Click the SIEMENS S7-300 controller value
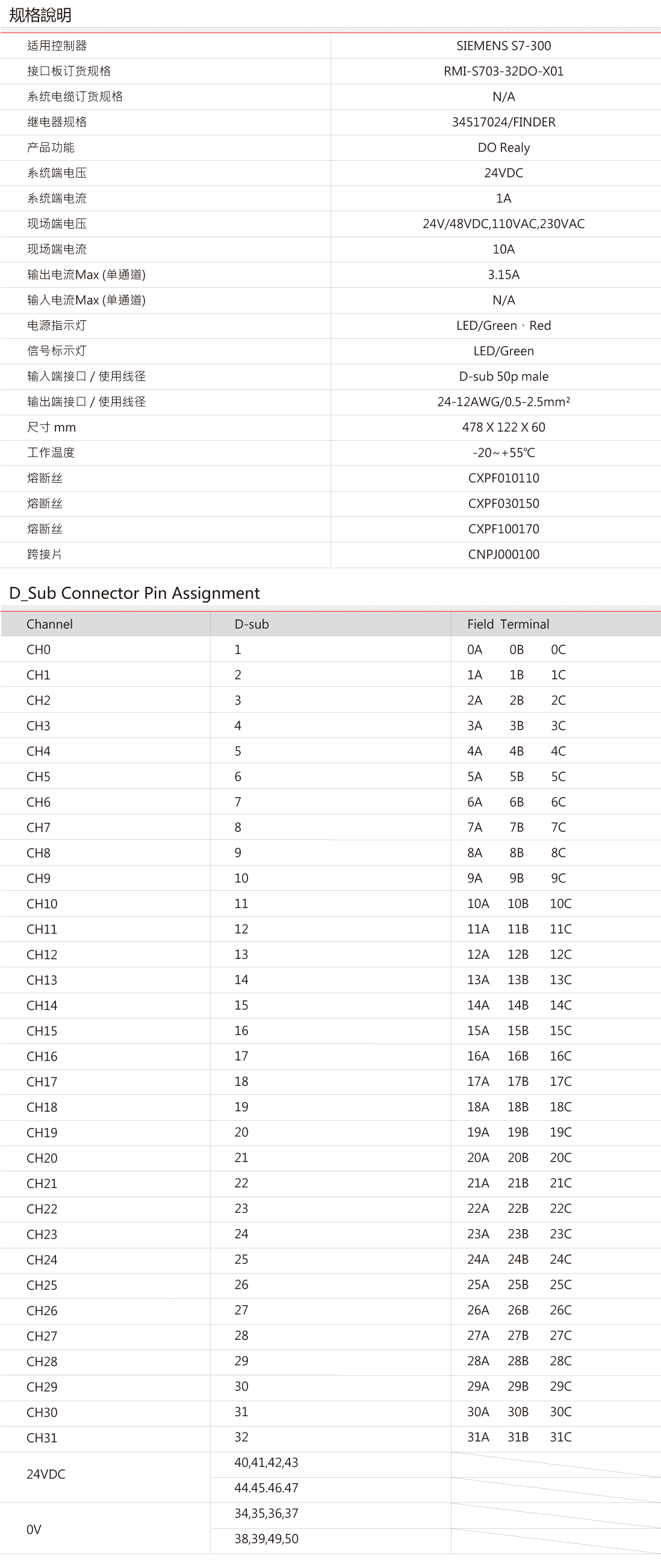The image size is (661, 1568). point(503,46)
